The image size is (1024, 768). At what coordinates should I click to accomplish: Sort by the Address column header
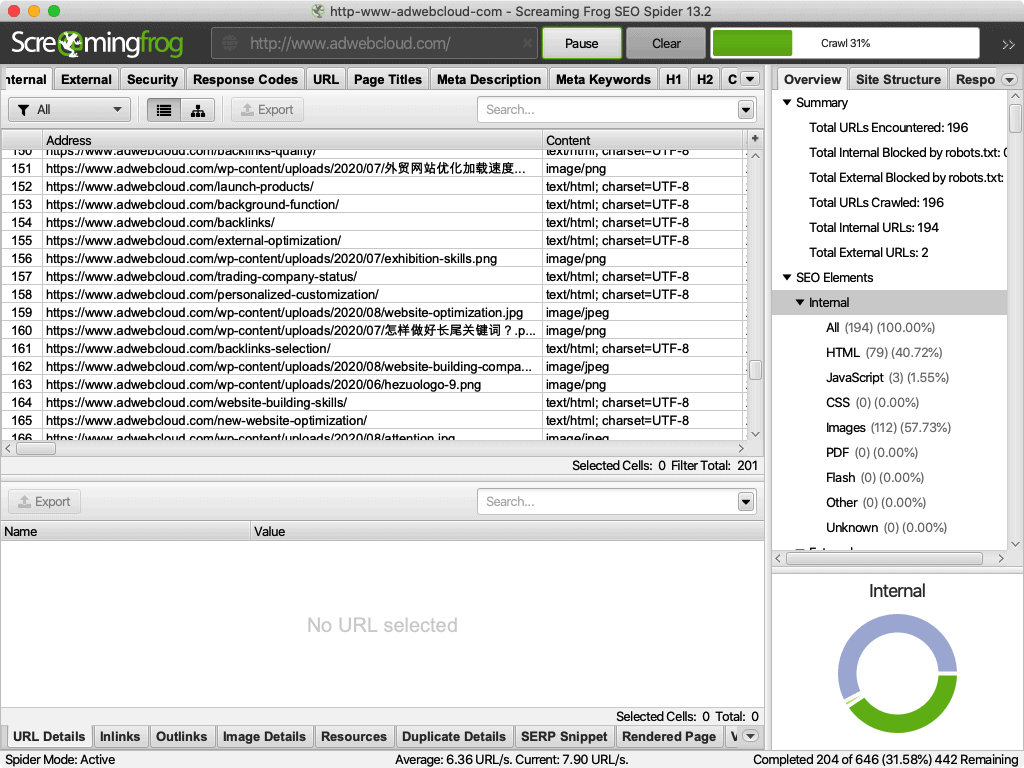pyautogui.click(x=292, y=140)
